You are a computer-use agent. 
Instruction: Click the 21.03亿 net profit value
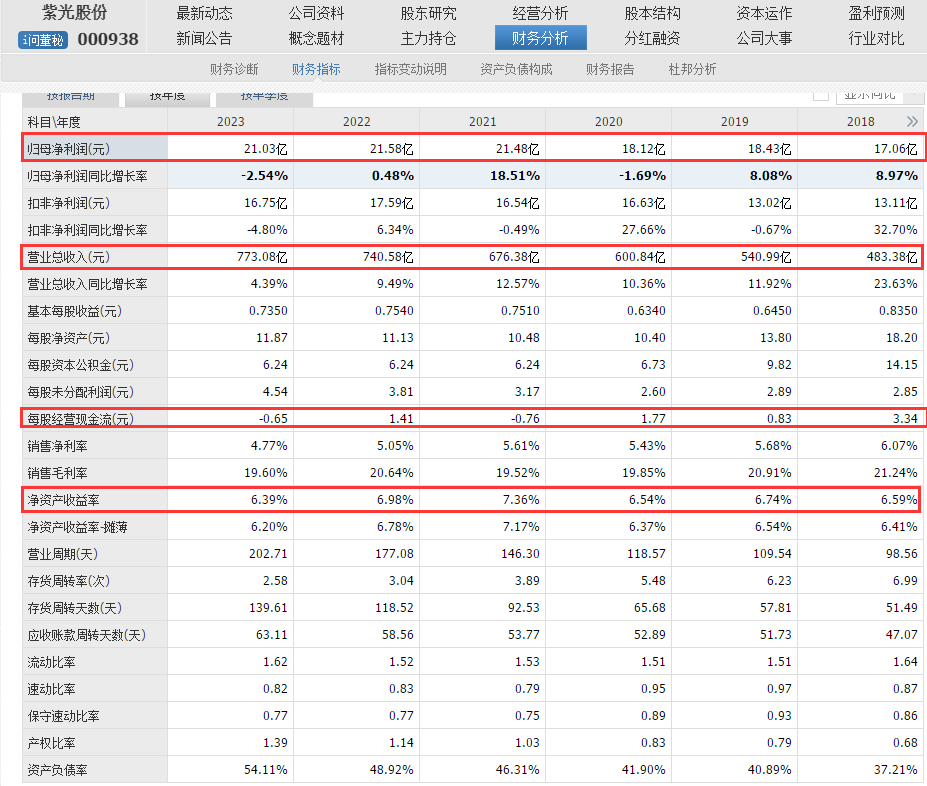click(x=265, y=149)
